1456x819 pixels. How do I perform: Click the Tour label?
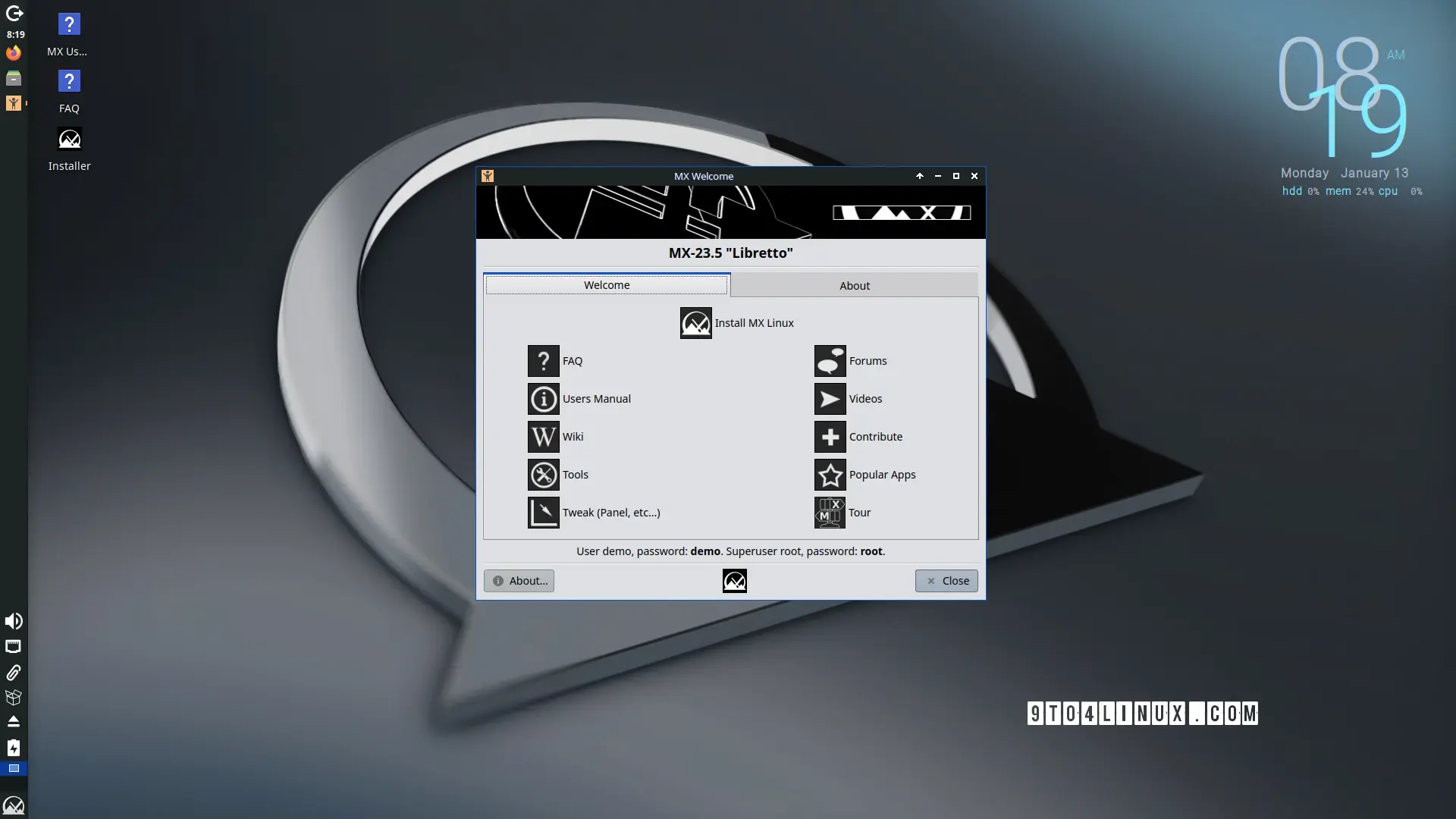point(859,513)
